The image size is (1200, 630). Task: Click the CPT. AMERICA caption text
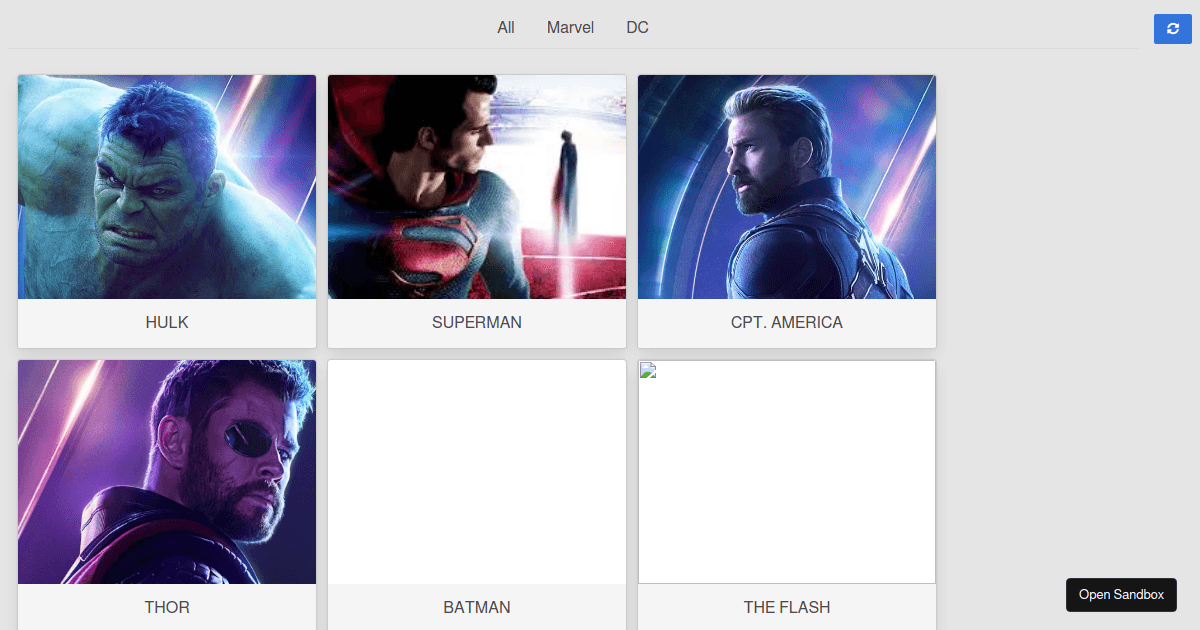tap(787, 323)
